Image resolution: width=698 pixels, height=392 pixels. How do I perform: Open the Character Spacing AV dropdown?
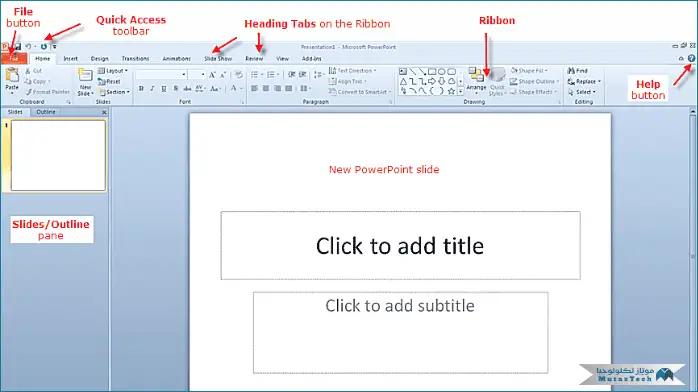[x=200, y=89]
